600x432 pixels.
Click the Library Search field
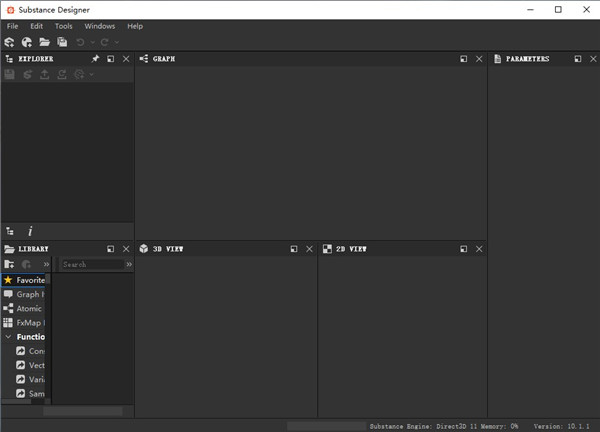(x=91, y=264)
